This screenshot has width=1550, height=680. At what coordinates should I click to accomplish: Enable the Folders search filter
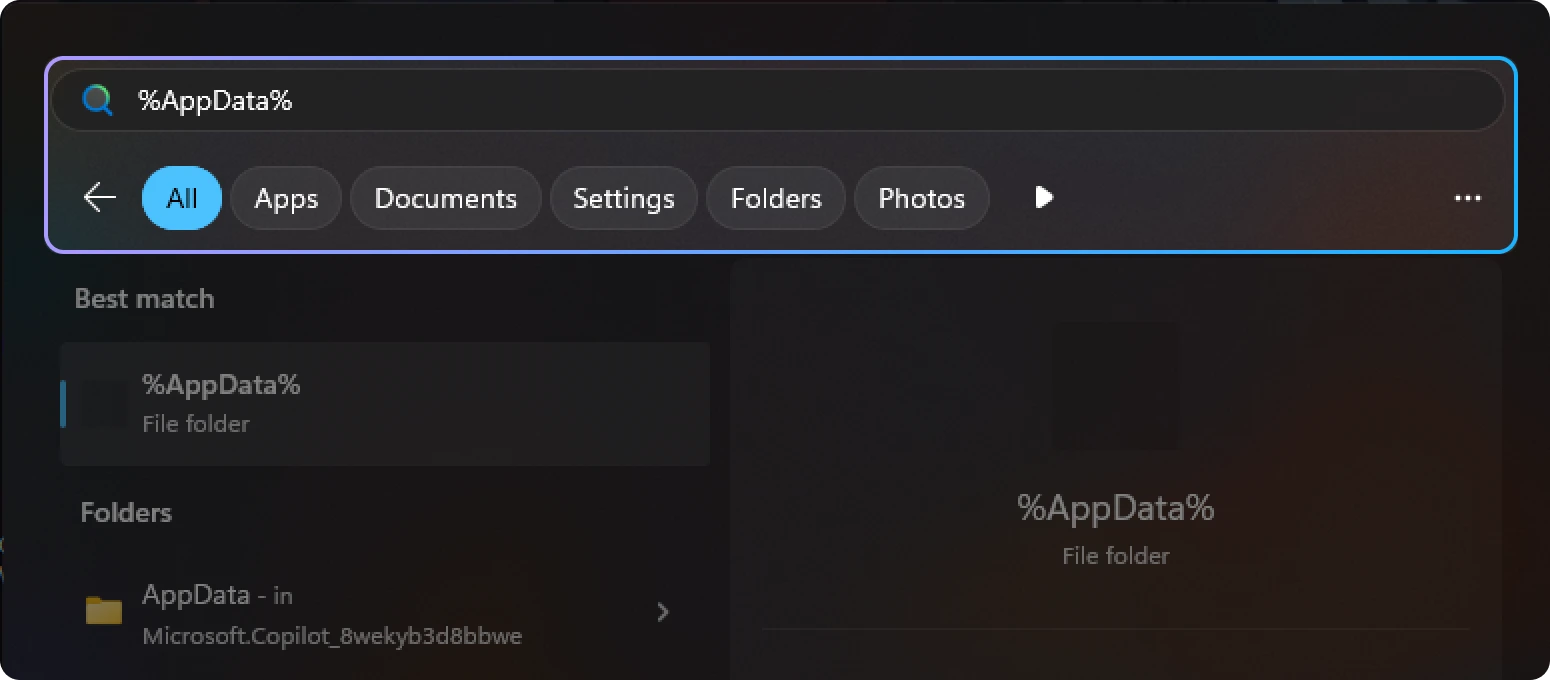pos(775,198)
